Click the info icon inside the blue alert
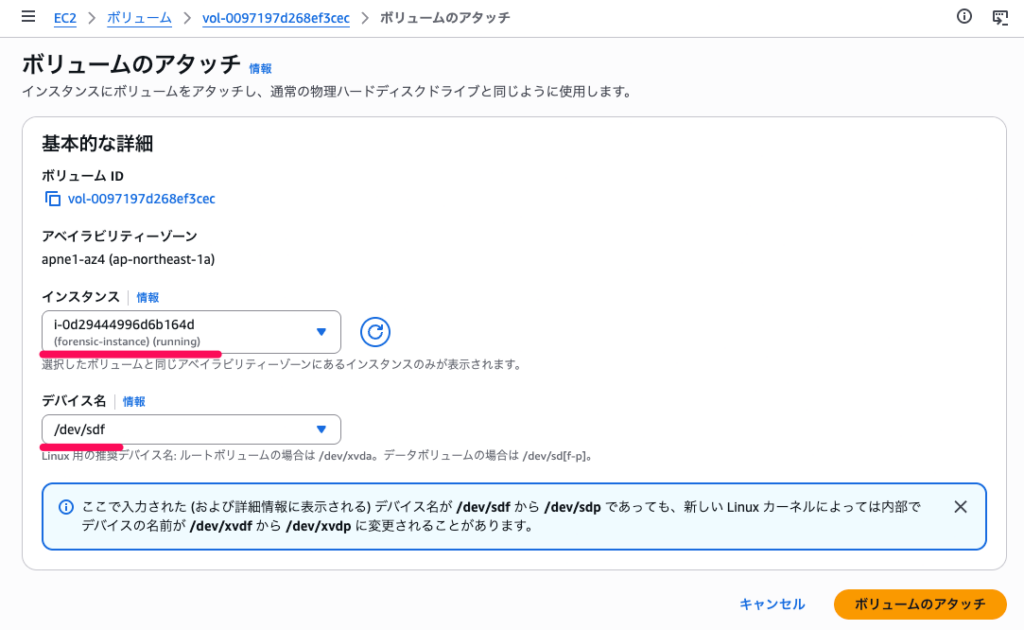1024x630 pixels. [66, 507]
